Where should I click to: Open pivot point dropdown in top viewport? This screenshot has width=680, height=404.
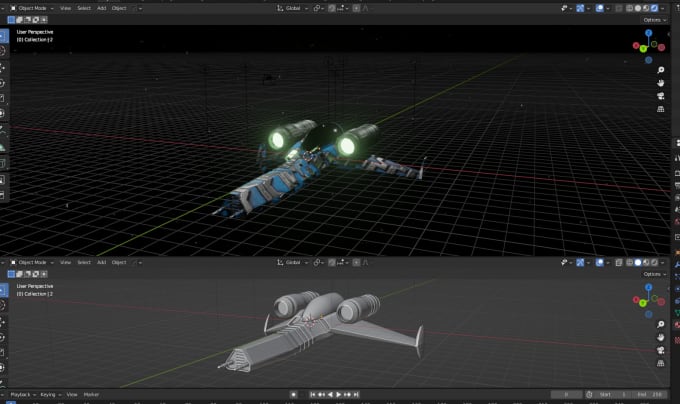click(x=319, y=8)
